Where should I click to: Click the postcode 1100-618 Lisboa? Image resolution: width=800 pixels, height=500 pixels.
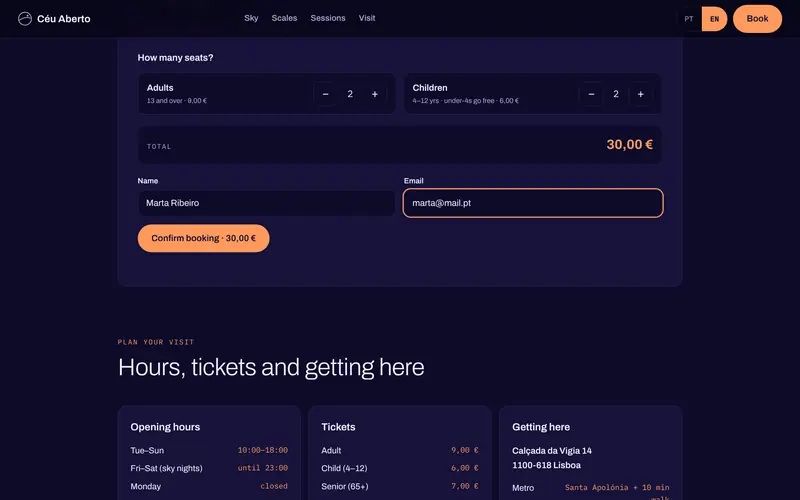point(546,465)
